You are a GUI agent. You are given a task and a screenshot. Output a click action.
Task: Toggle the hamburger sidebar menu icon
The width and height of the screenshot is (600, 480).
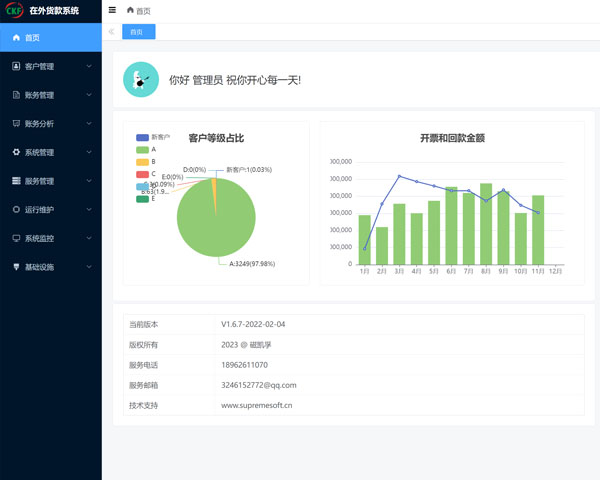click(x=112, y=10)
